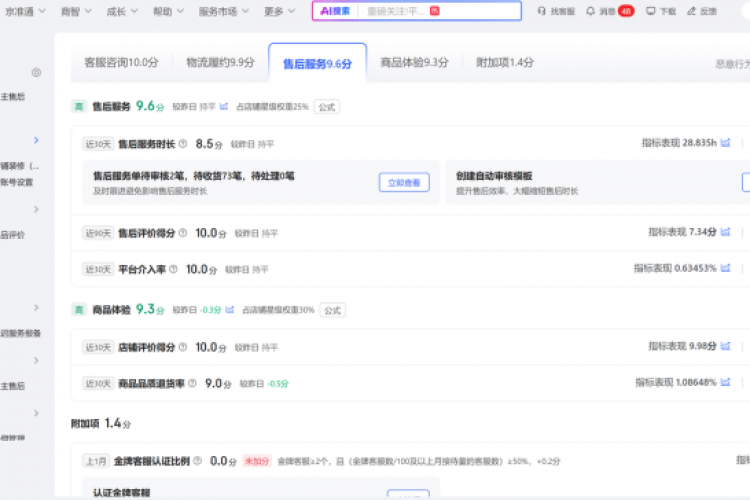Click the 8.5分 score for 售后服务时长
The height and width of the screenshot is (500, 750).
(209, 144)
